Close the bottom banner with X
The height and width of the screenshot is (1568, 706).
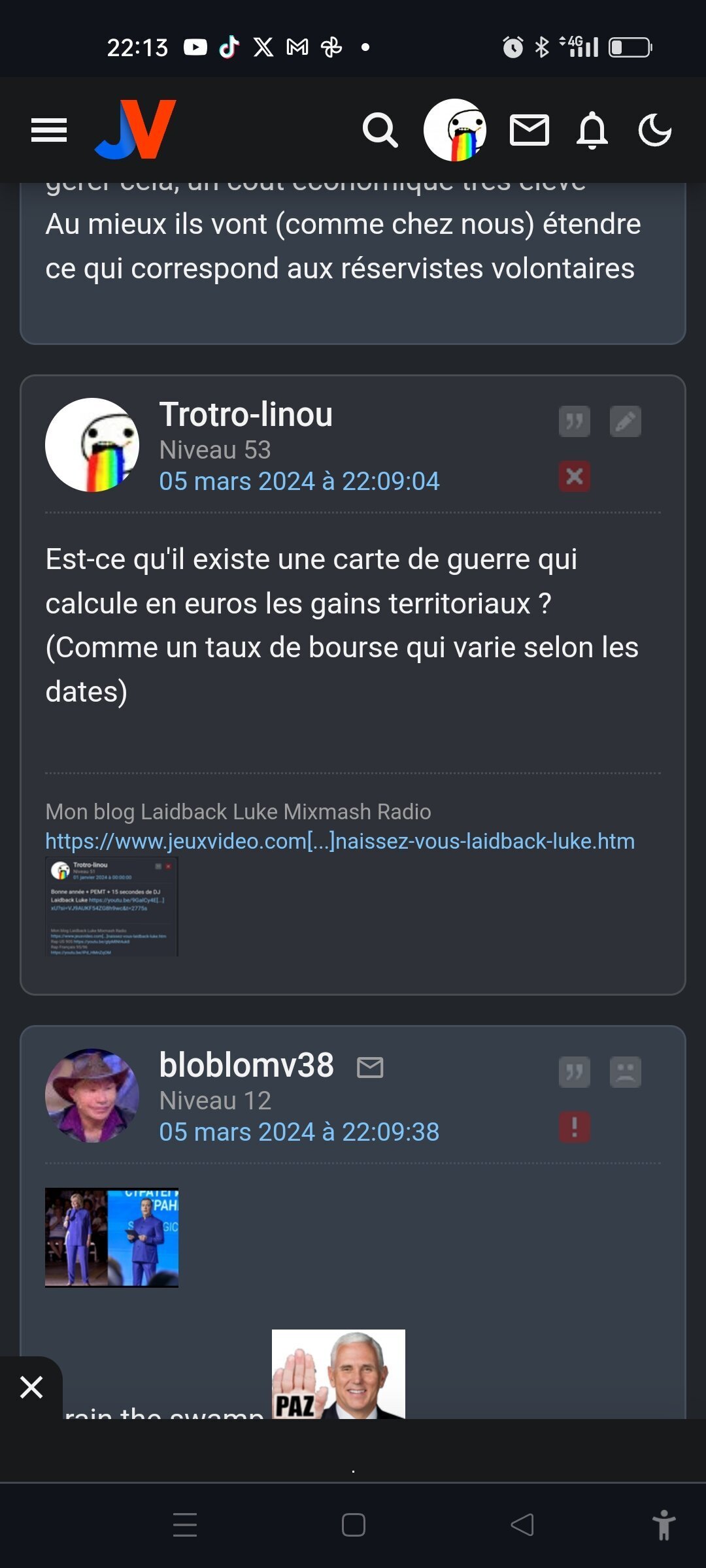[31, 1387]
